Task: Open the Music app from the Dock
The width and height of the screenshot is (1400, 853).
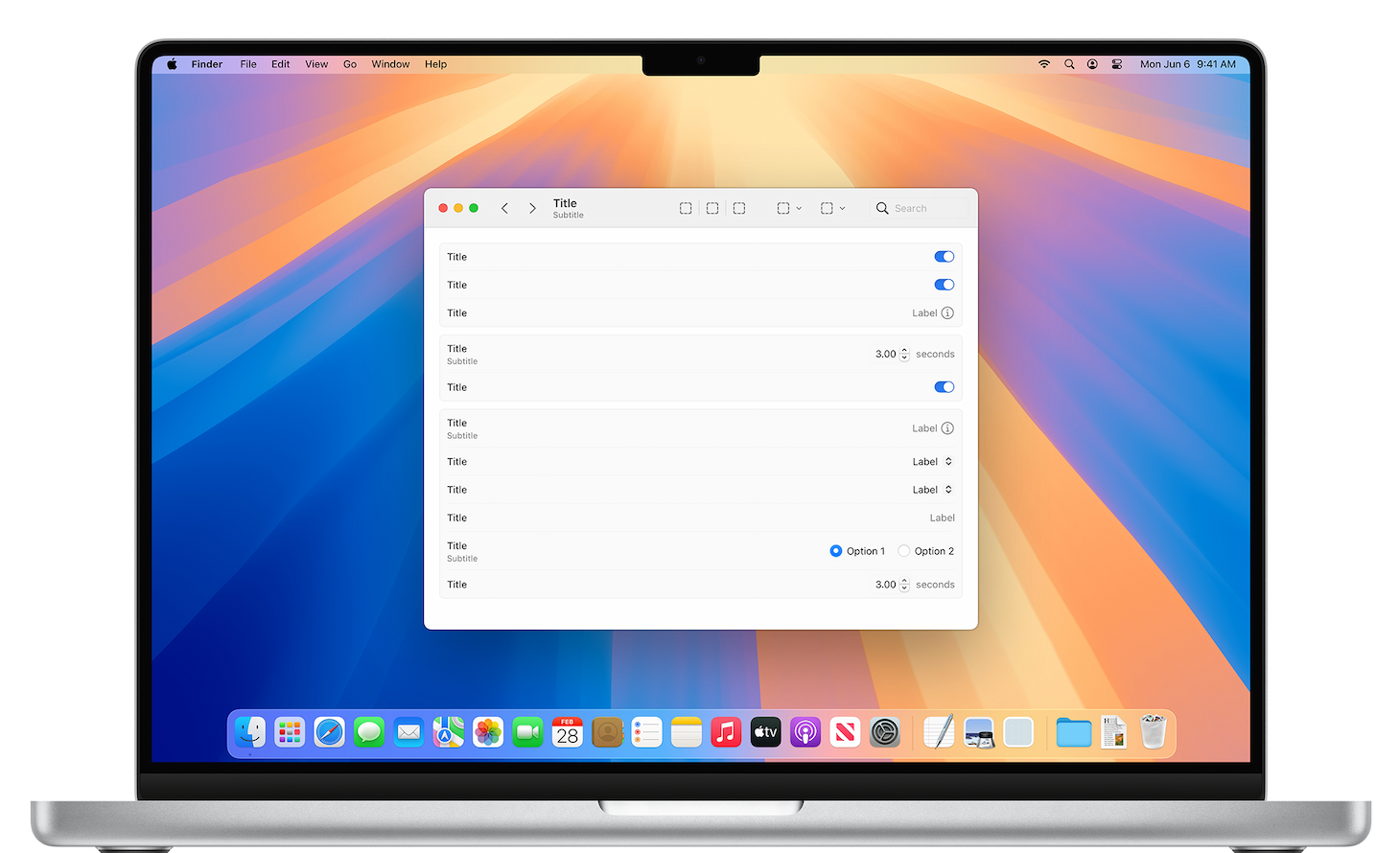Action: click(726, 733)
